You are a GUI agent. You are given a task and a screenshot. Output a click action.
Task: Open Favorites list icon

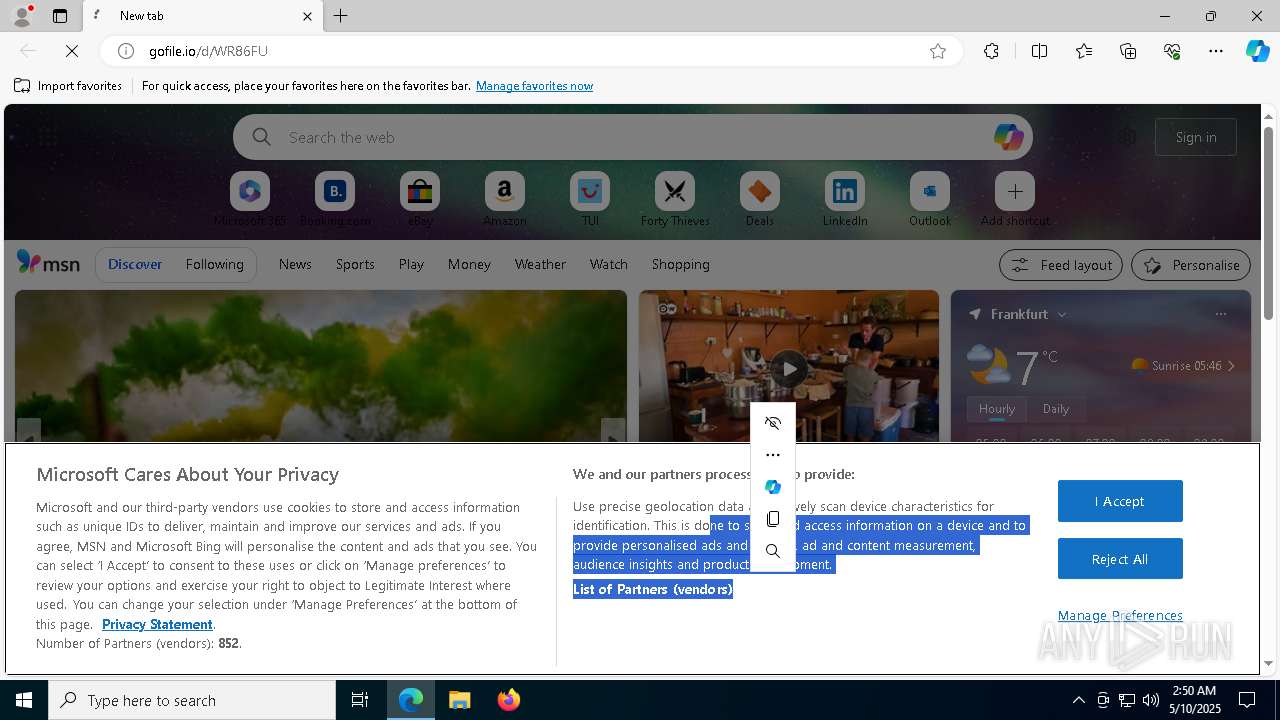click(1084, 51)
